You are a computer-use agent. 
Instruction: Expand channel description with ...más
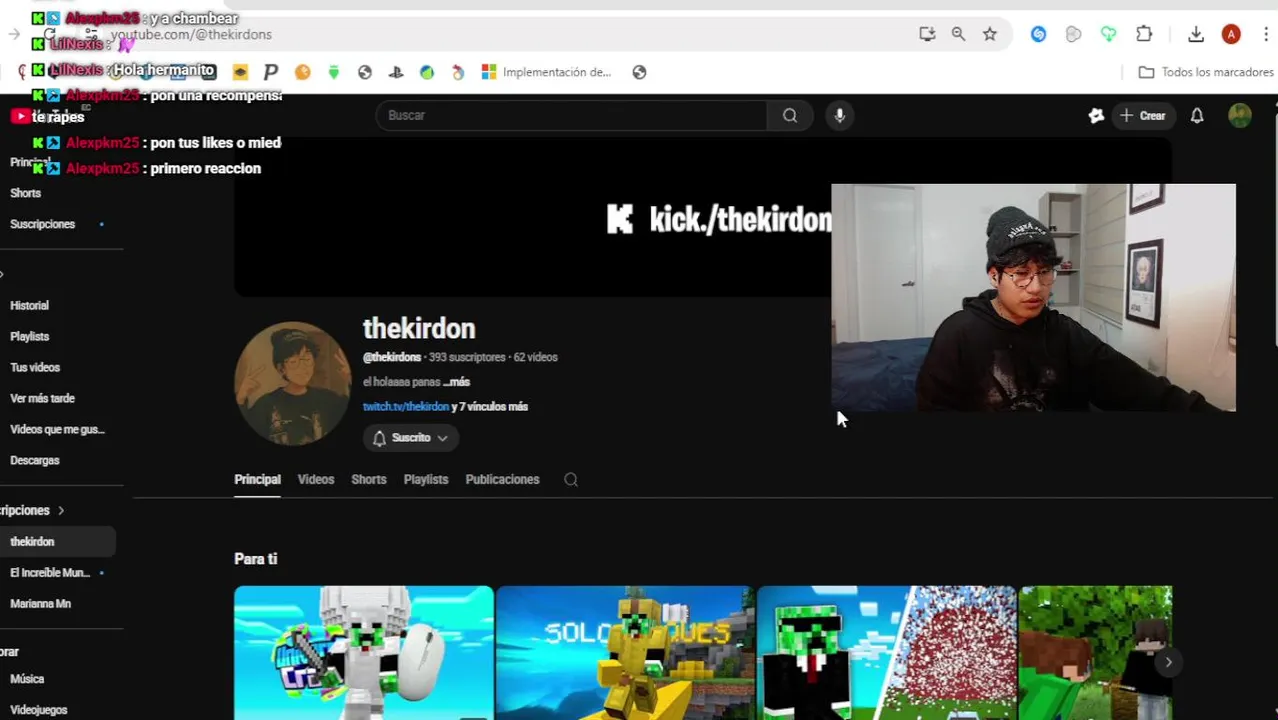point(456,382)
